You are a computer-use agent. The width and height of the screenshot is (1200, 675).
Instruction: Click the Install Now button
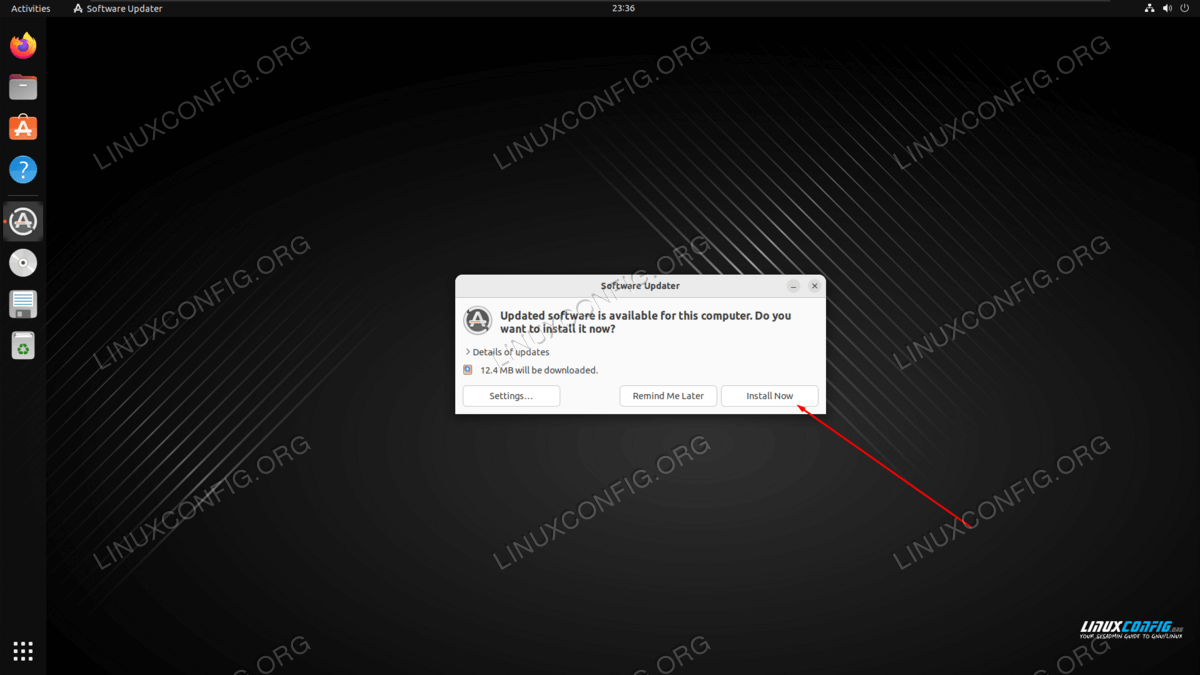pyautogui.click(x=770, y=396)
